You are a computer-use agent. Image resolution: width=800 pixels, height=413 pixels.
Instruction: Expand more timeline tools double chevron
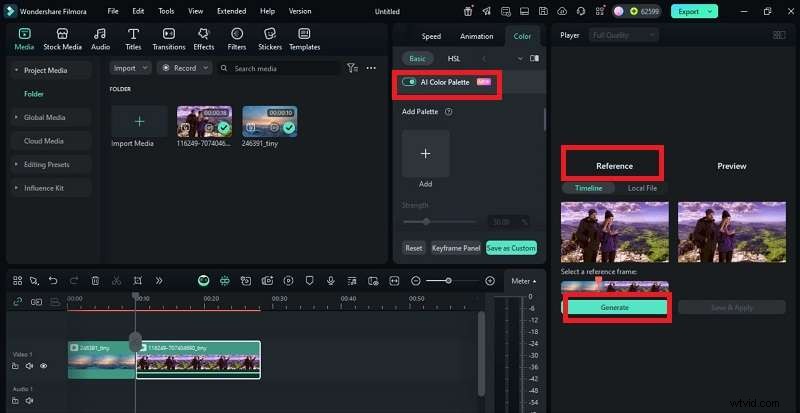coord(159,280)
